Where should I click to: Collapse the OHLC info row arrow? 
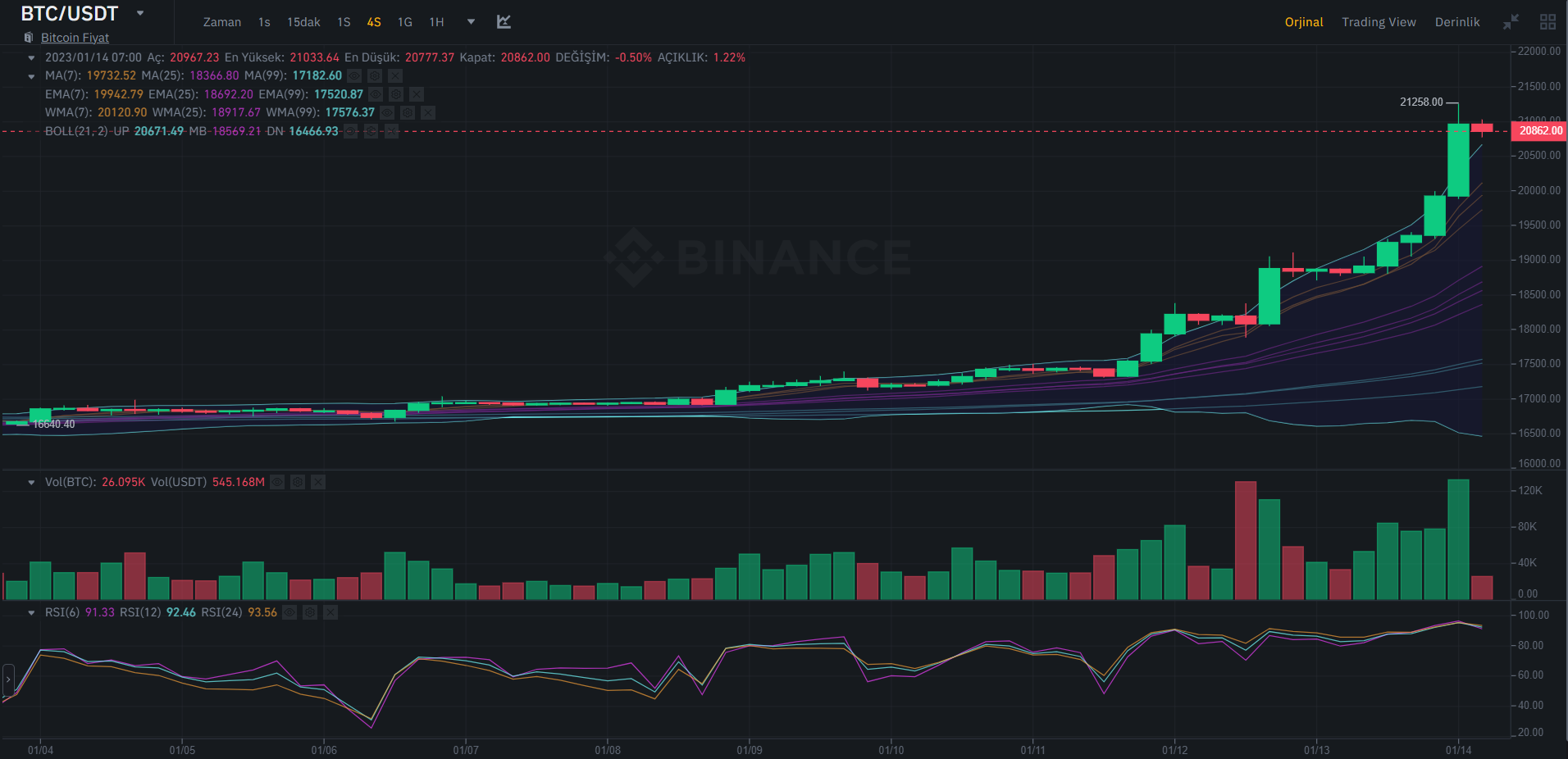[x=31, y=58]
